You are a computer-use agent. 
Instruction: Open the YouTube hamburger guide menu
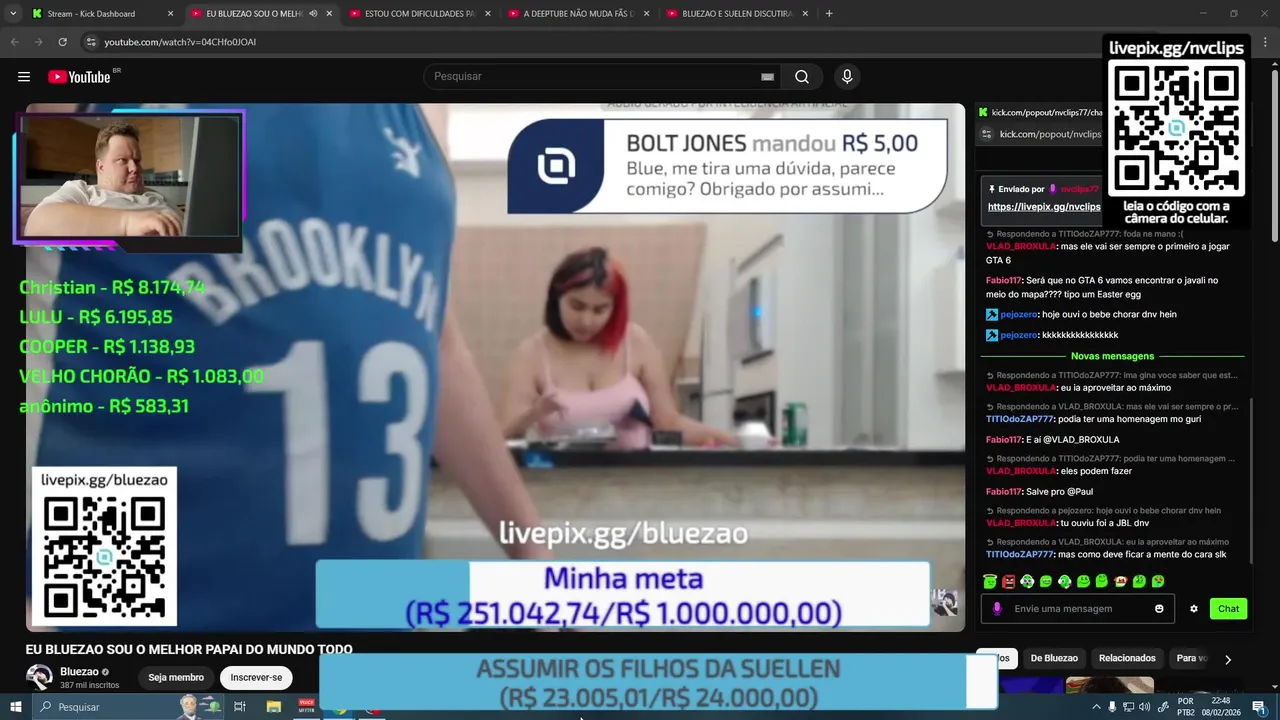[x=24, y=77]
